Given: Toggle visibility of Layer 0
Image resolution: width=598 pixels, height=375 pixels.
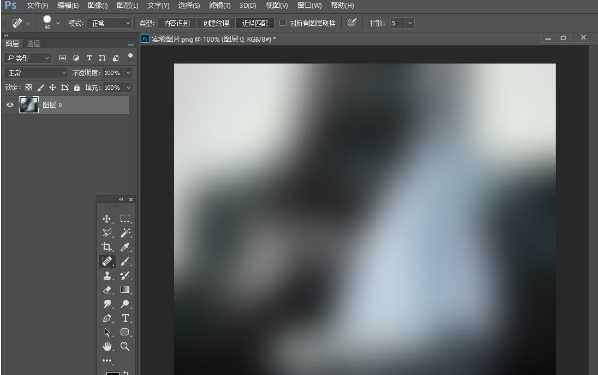Looking at the screenshot, I should point(10,105).
